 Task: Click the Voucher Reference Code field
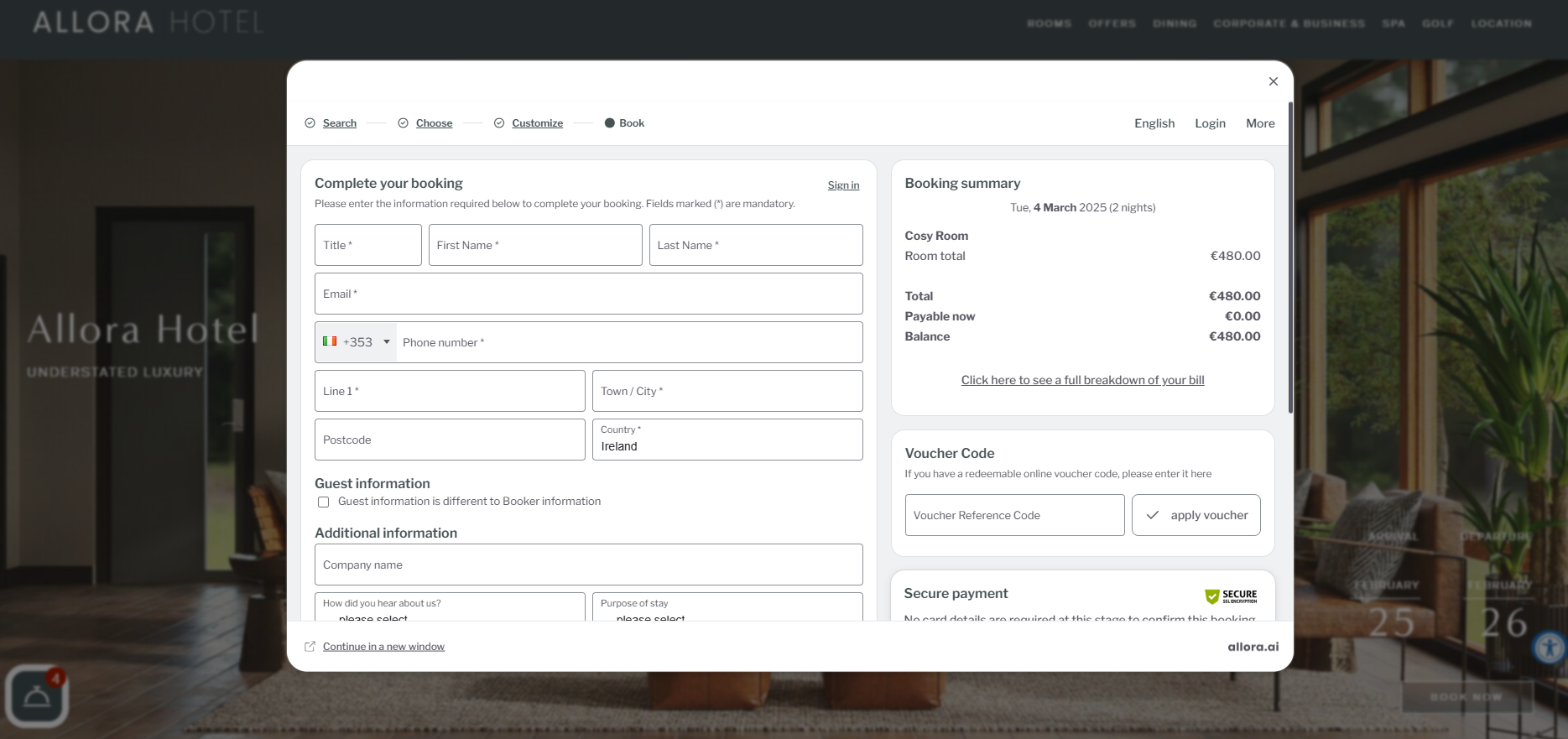[x=1014, y=515]
